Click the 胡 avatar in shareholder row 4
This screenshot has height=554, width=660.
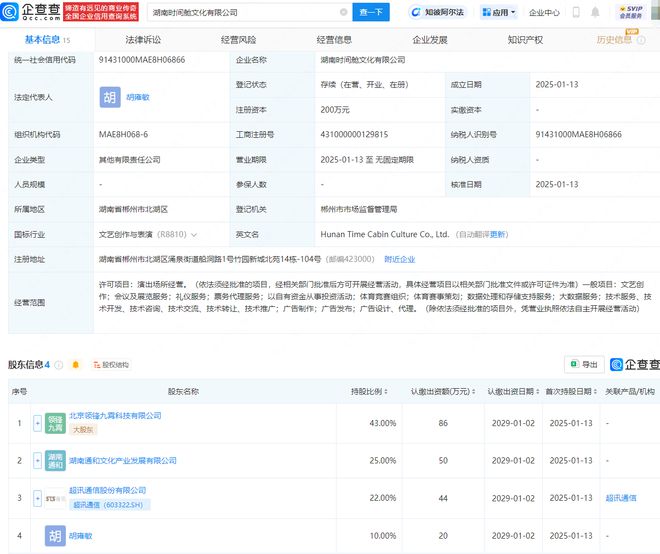click(x=55, y=536)
